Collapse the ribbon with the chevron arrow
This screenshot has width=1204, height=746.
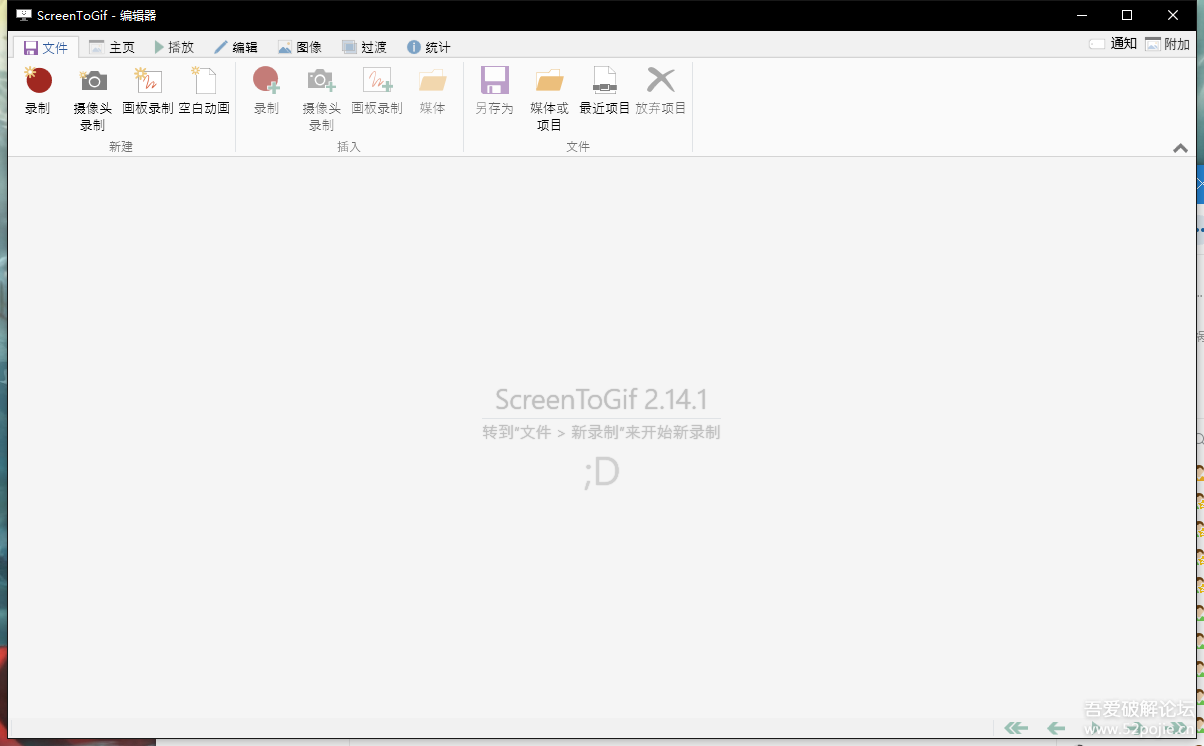(x=1181, y=148)
